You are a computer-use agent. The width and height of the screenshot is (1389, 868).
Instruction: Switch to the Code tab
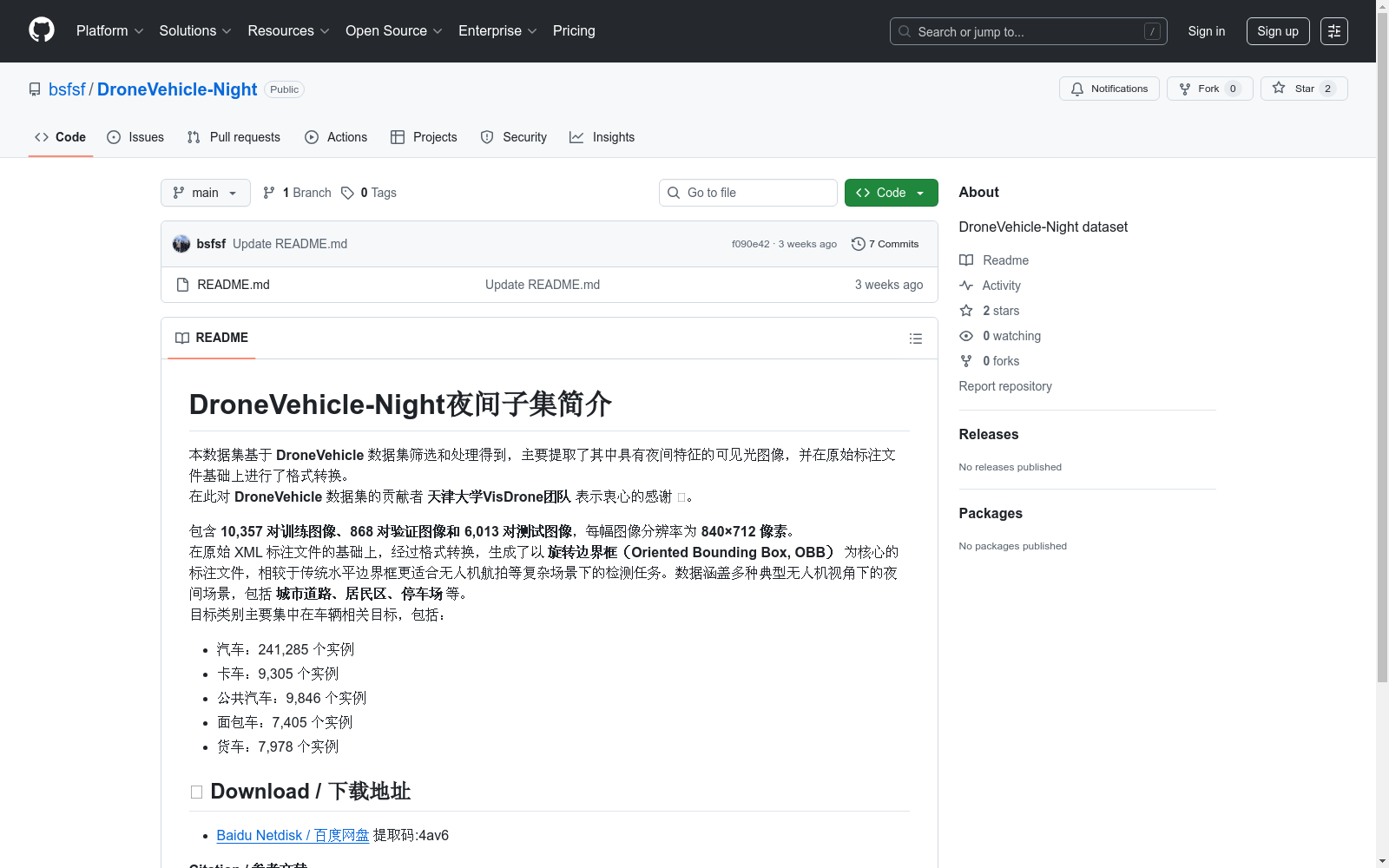[x=61, y=137]
